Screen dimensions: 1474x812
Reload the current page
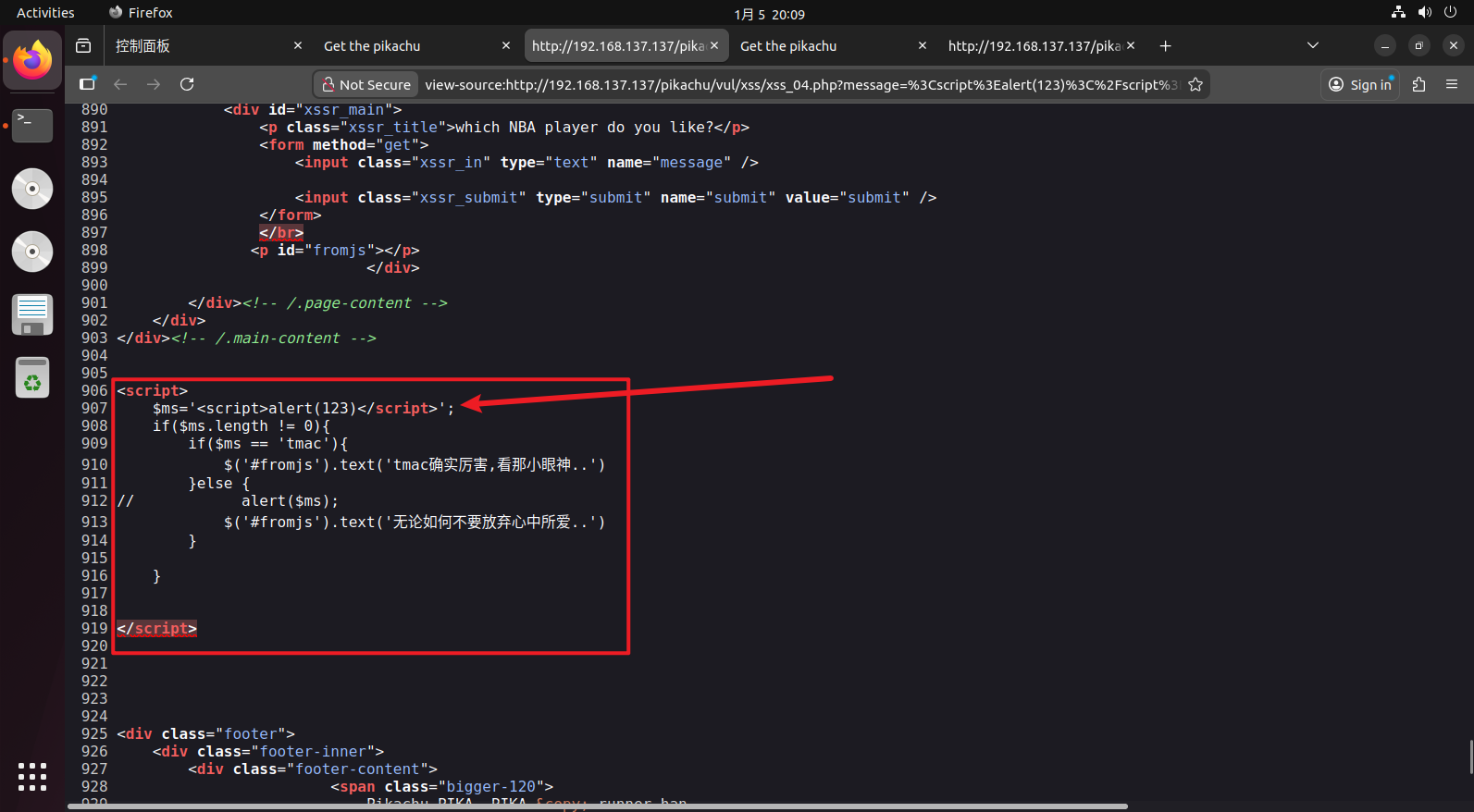(x=187, y=84)
